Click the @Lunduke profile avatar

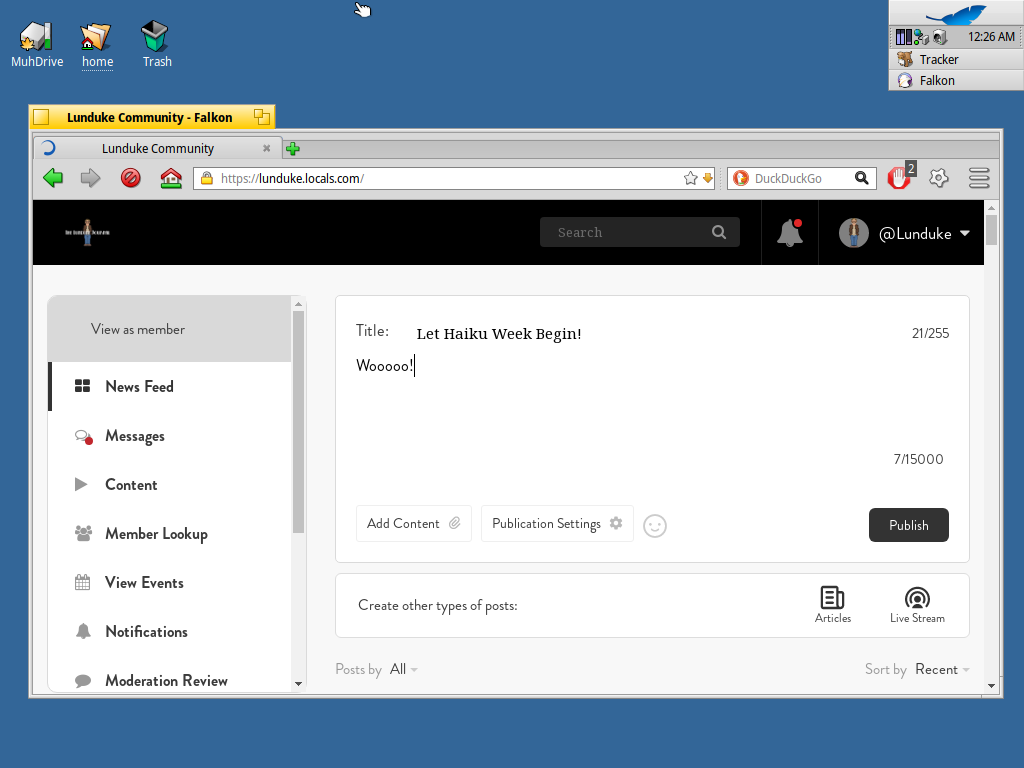[x=854, y=232]
